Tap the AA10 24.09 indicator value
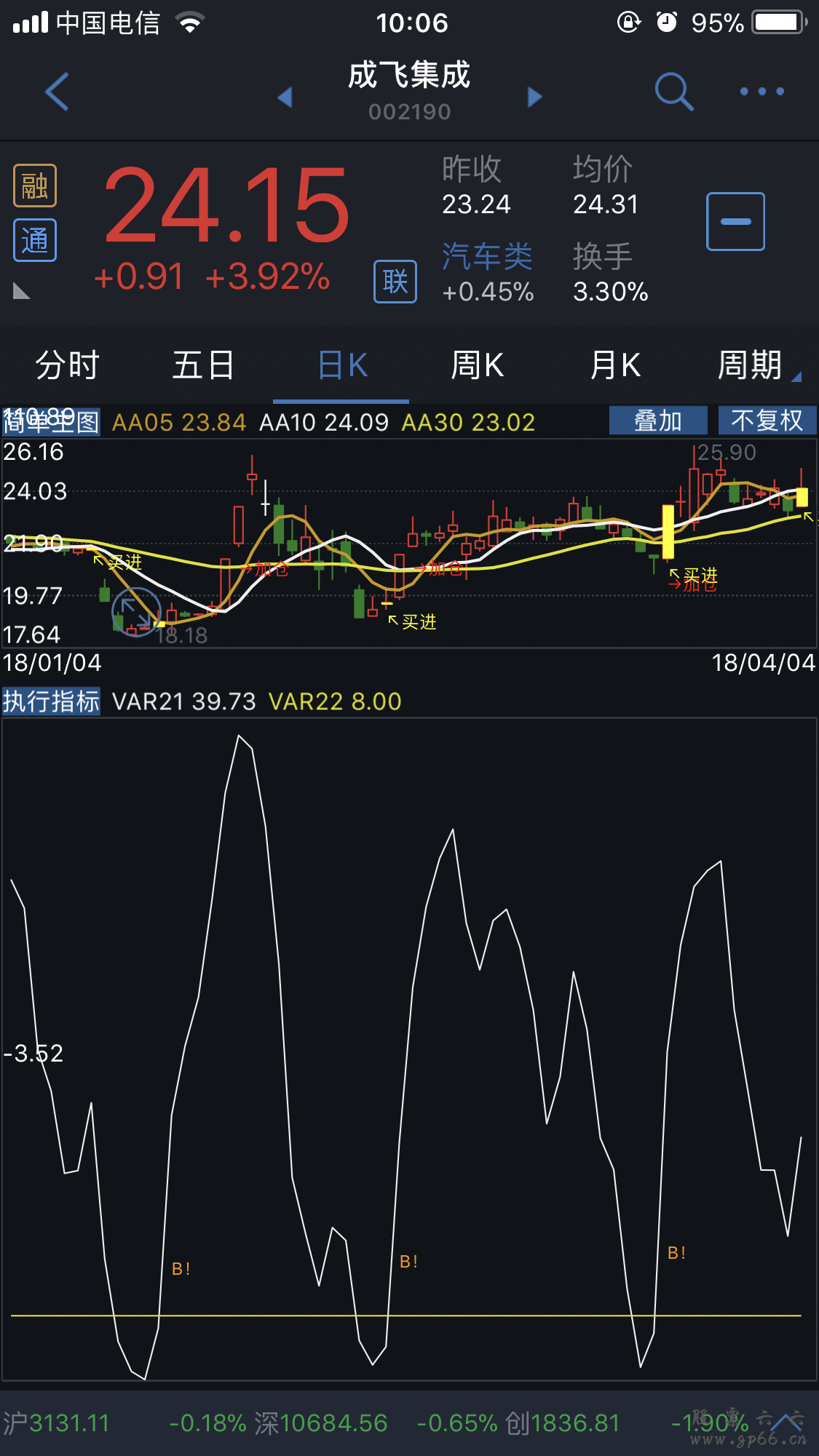 tap(324, 422)
